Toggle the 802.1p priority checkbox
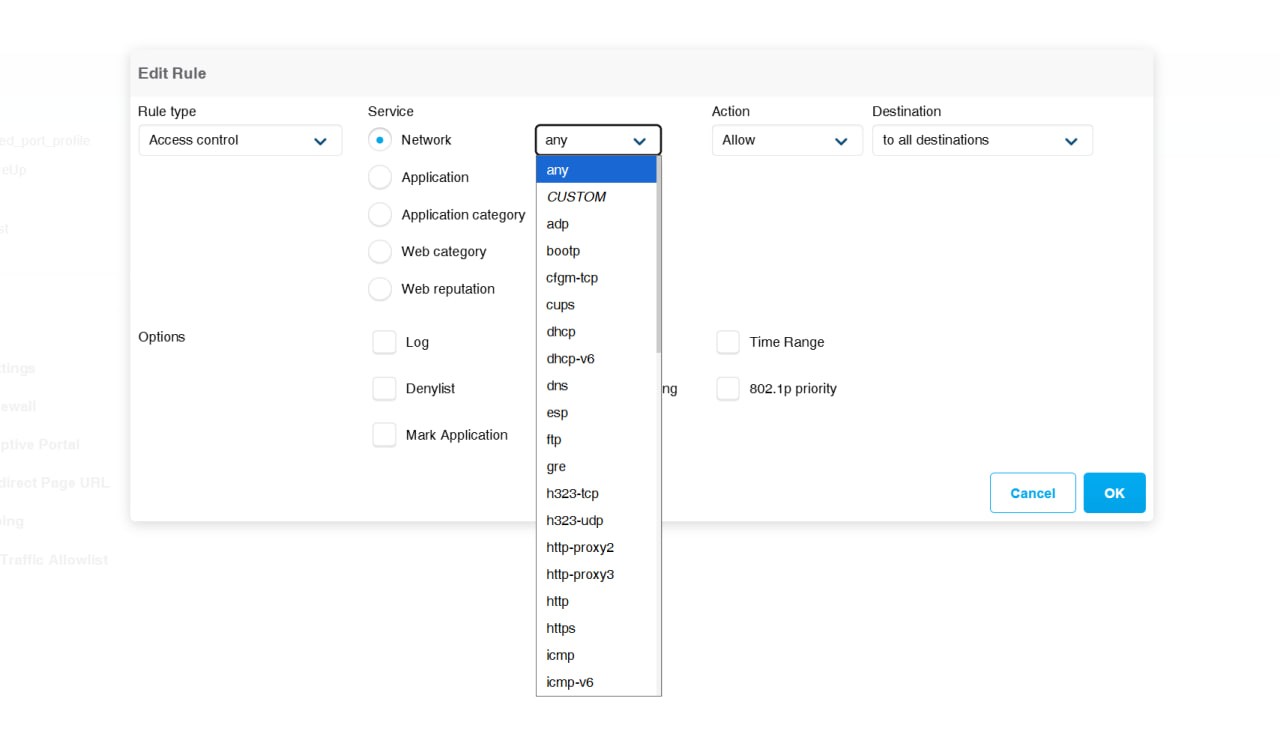The height and width of the screenshot is (749, 1280). pos(728,389)
